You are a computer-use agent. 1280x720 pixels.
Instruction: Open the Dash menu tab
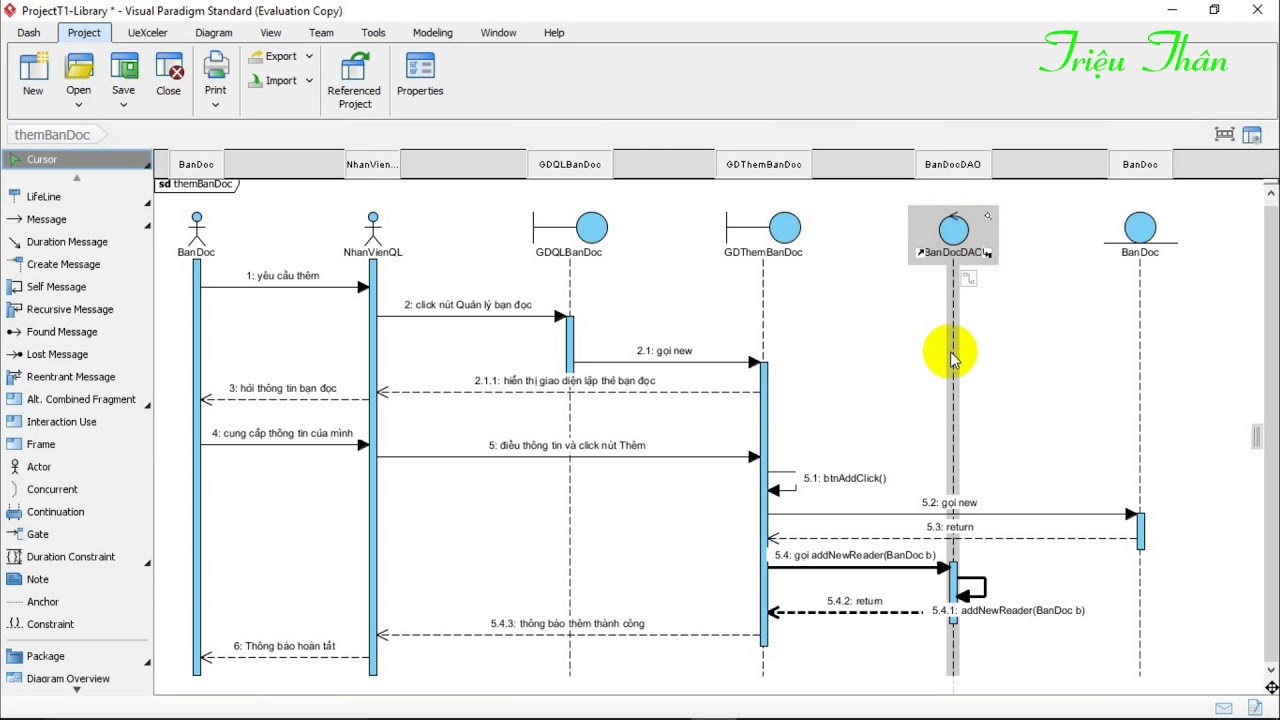click(29, 33)
